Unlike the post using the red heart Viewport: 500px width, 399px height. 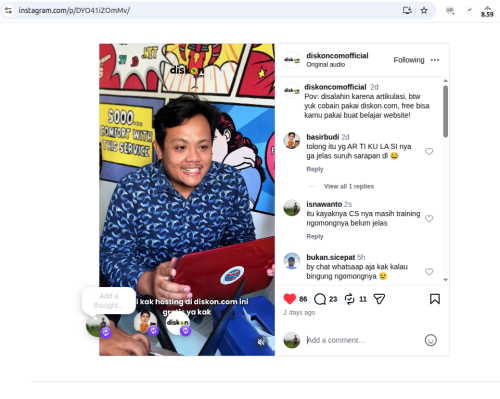(290, 299)
